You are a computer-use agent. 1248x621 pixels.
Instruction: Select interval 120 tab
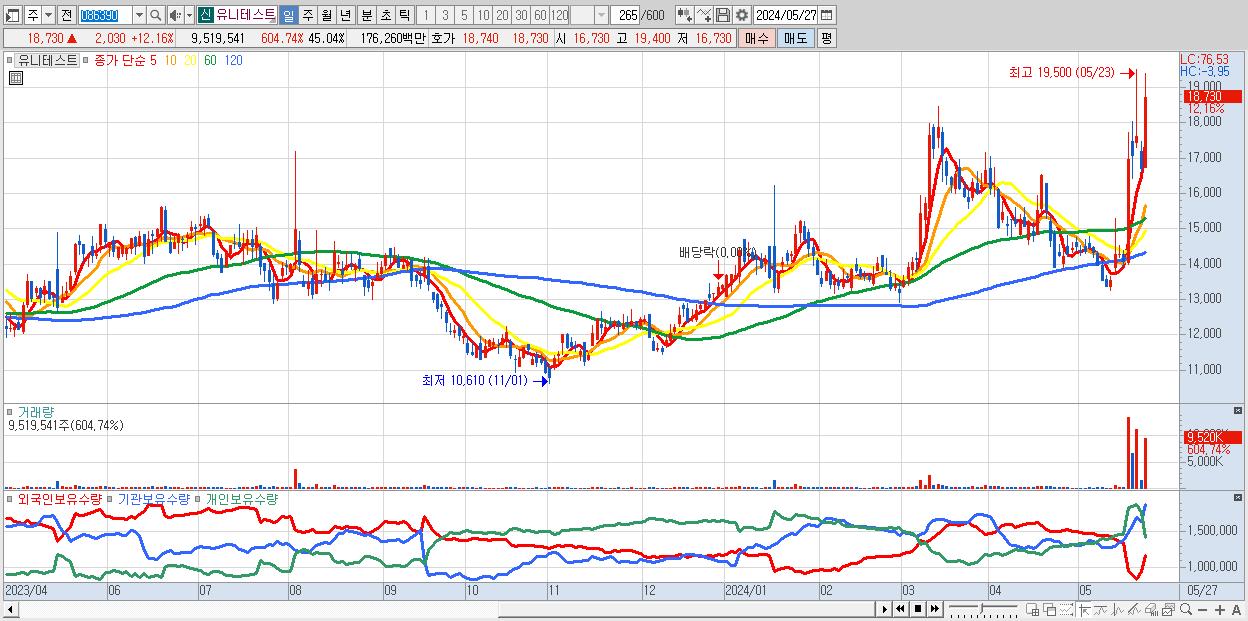tap(560, 15)
